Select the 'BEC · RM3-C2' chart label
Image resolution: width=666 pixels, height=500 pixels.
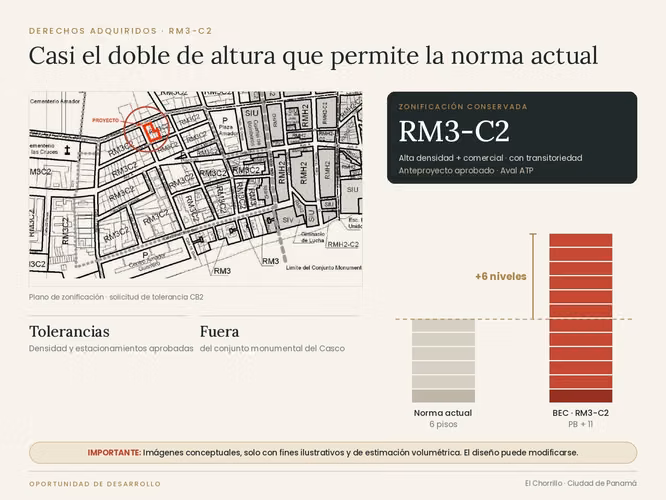[581, 413]
